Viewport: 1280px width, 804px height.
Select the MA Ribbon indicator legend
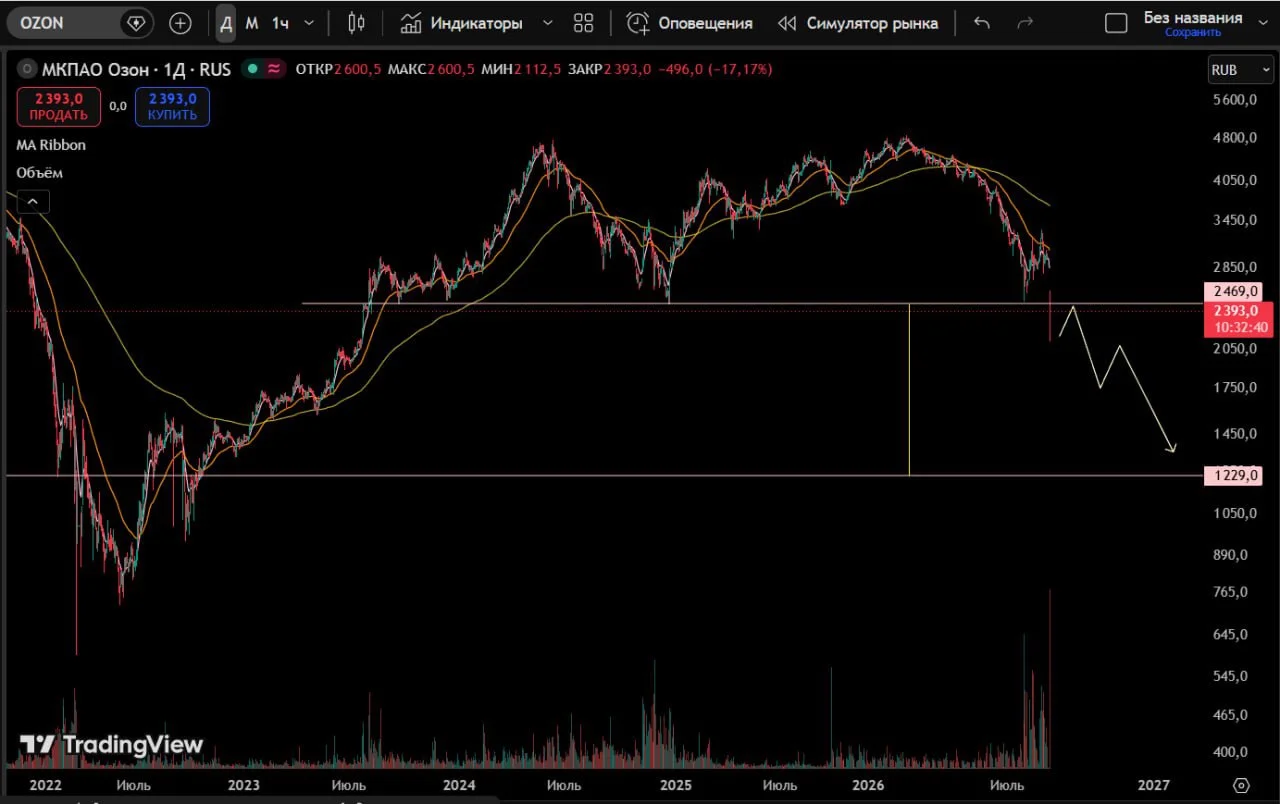pos(51,145)
